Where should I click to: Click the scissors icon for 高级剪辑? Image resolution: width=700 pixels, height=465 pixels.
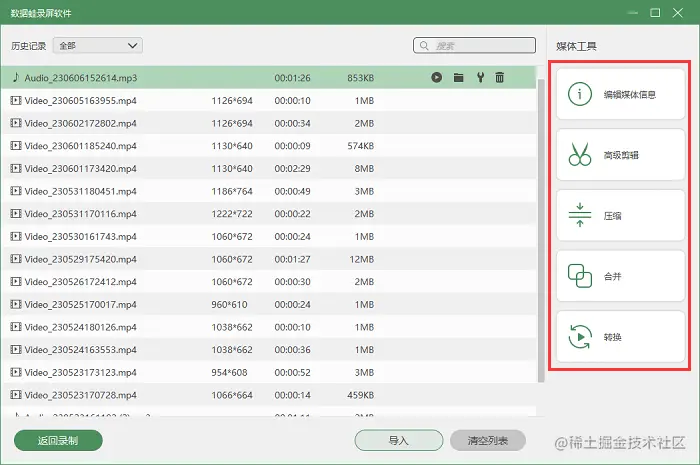(580, 154)
